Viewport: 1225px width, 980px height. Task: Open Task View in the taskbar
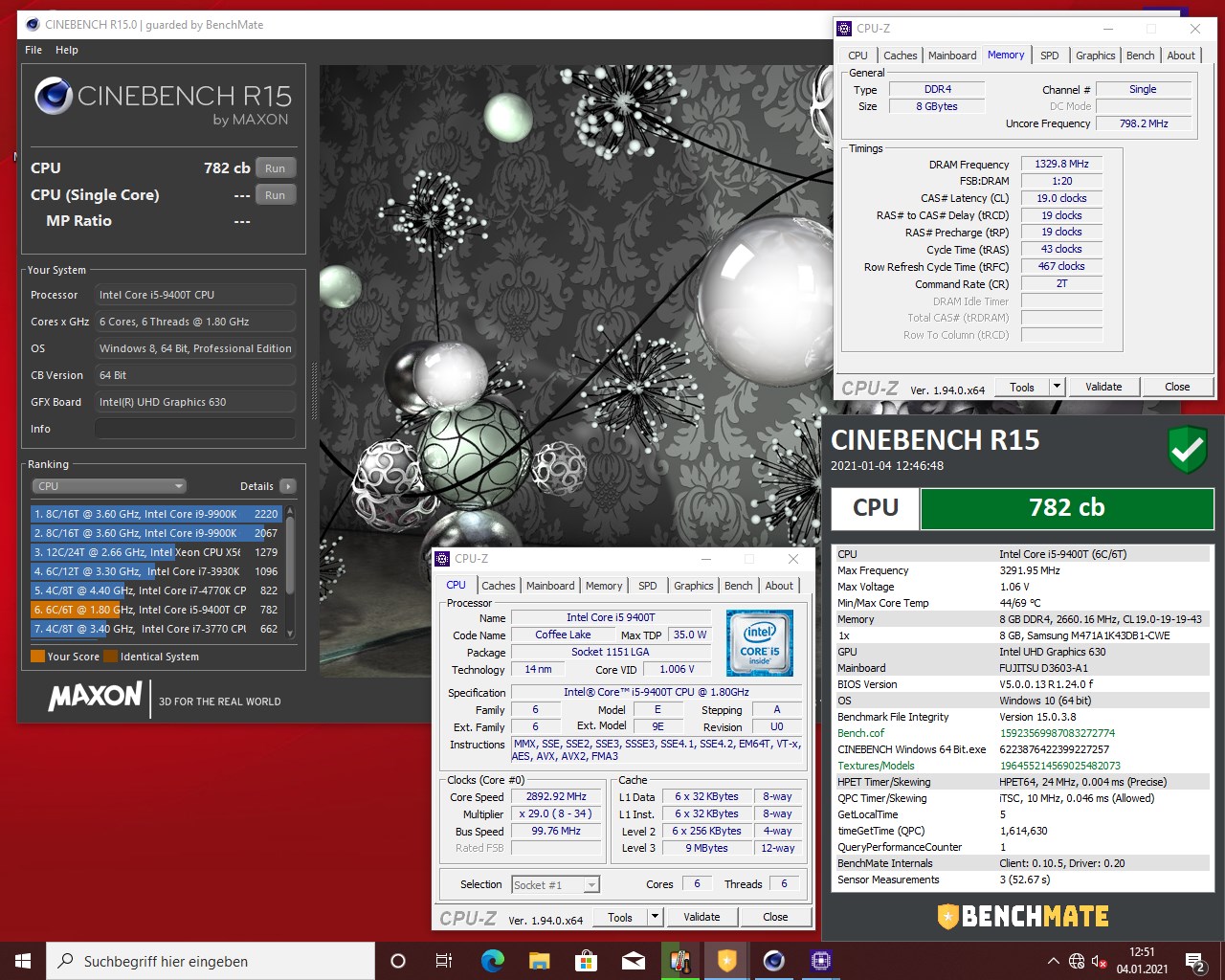[x=444, y=961]
